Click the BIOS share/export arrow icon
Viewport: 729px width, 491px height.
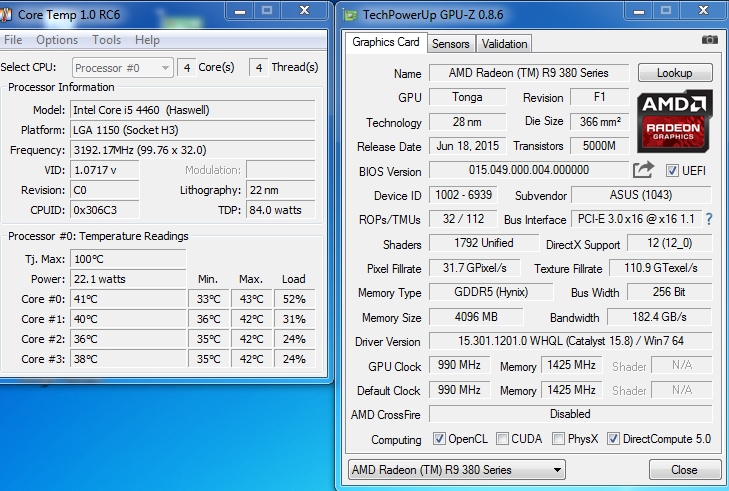click(643, 170)
